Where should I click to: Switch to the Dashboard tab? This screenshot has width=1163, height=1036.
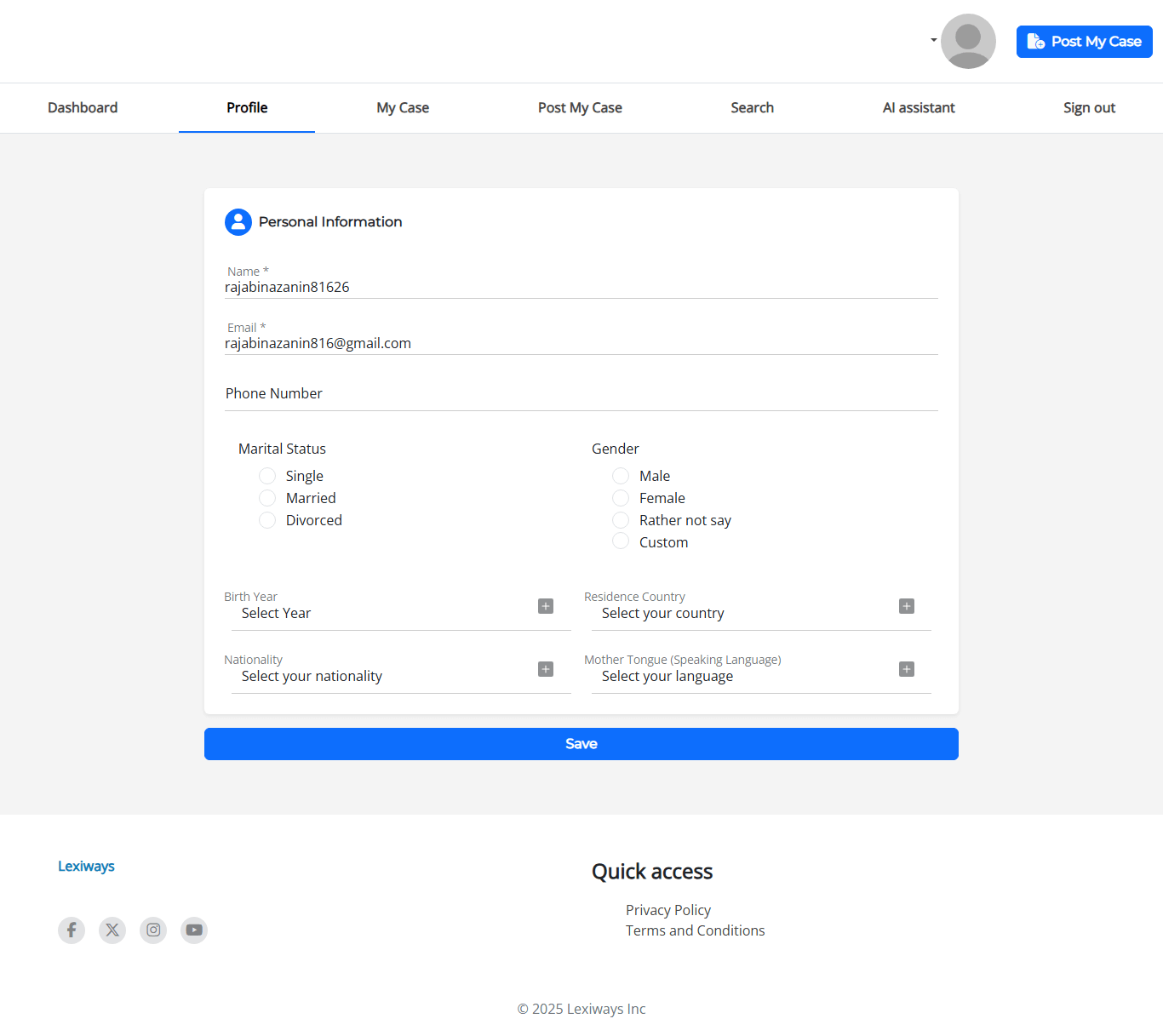coord(83,108)
